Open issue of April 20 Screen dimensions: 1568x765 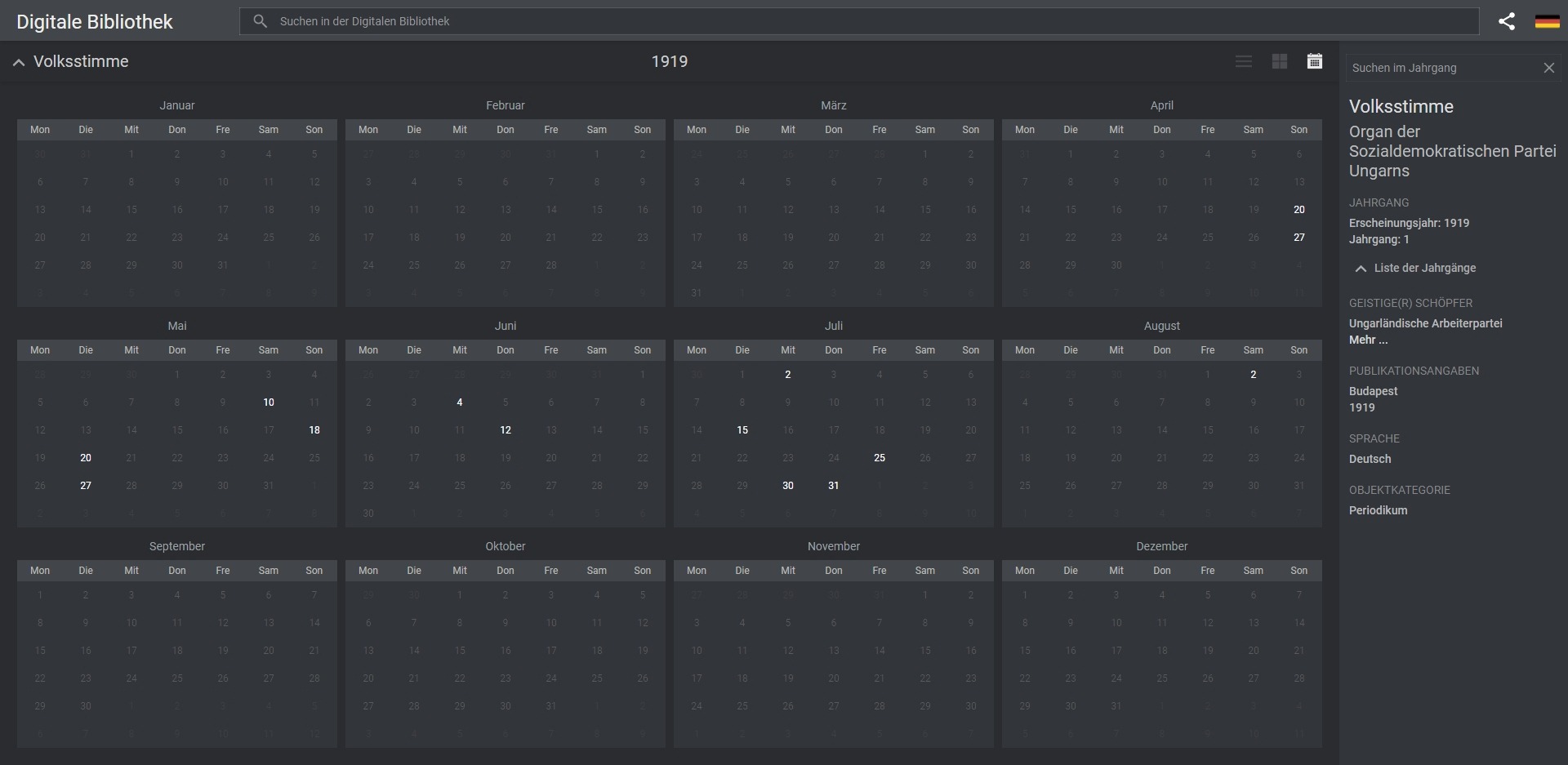[1299, 210]
